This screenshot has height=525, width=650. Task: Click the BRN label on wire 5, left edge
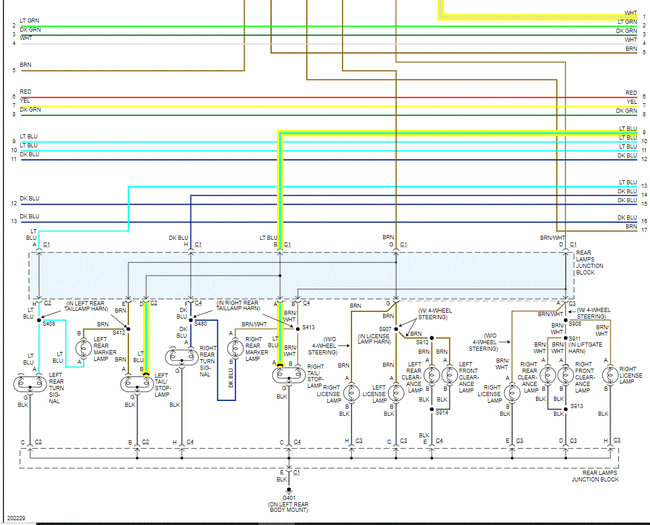25,65
